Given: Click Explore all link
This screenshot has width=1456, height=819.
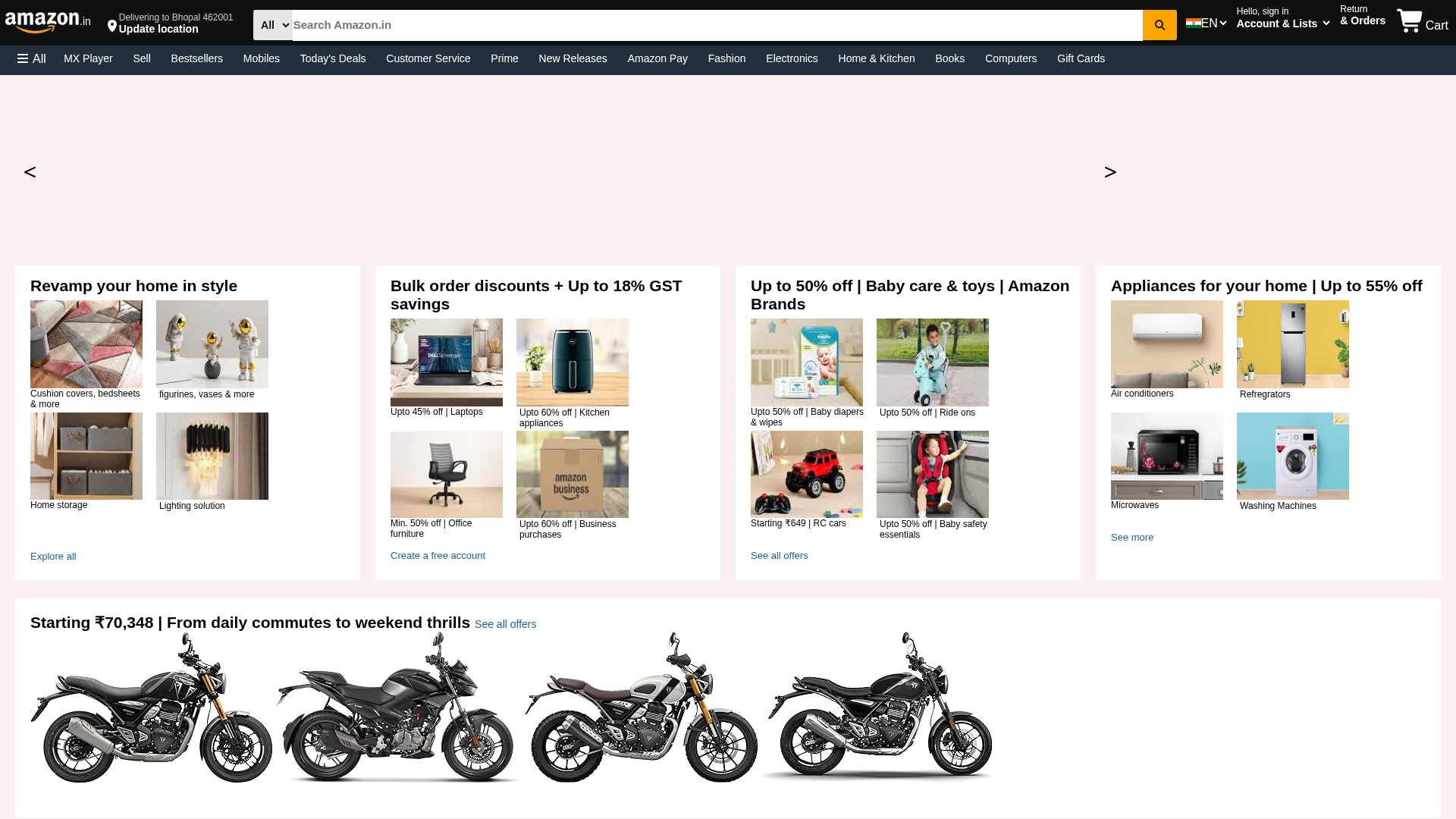Looking at the screenshot, I should [x=53, y=557].
